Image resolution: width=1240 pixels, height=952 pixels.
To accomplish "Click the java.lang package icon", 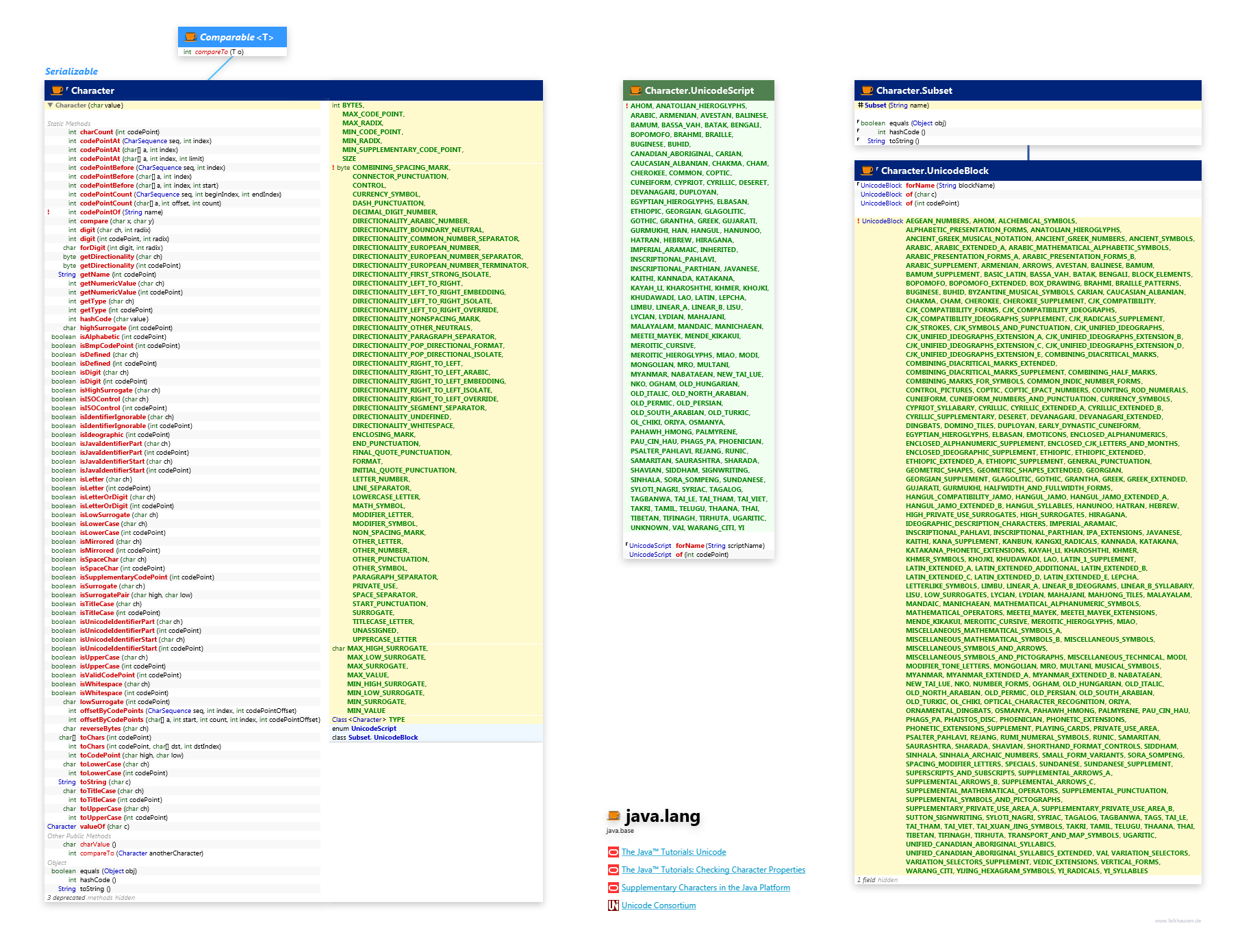I will pos(613,816).
